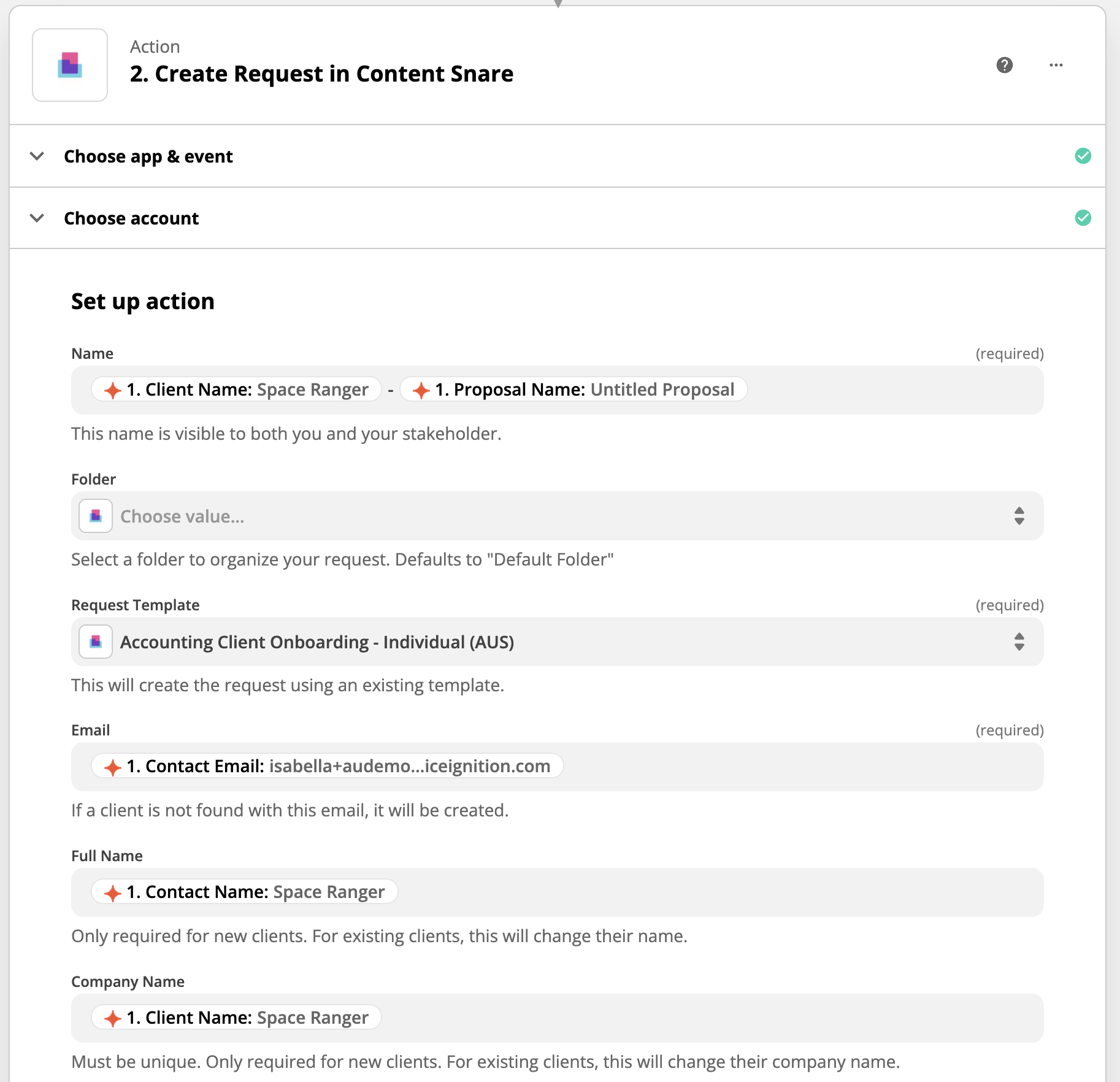The width and height of the screenshot is (1120, 1082).
Task: Click the orange icon in Contact Name pill
Action: tap(112, 893)
